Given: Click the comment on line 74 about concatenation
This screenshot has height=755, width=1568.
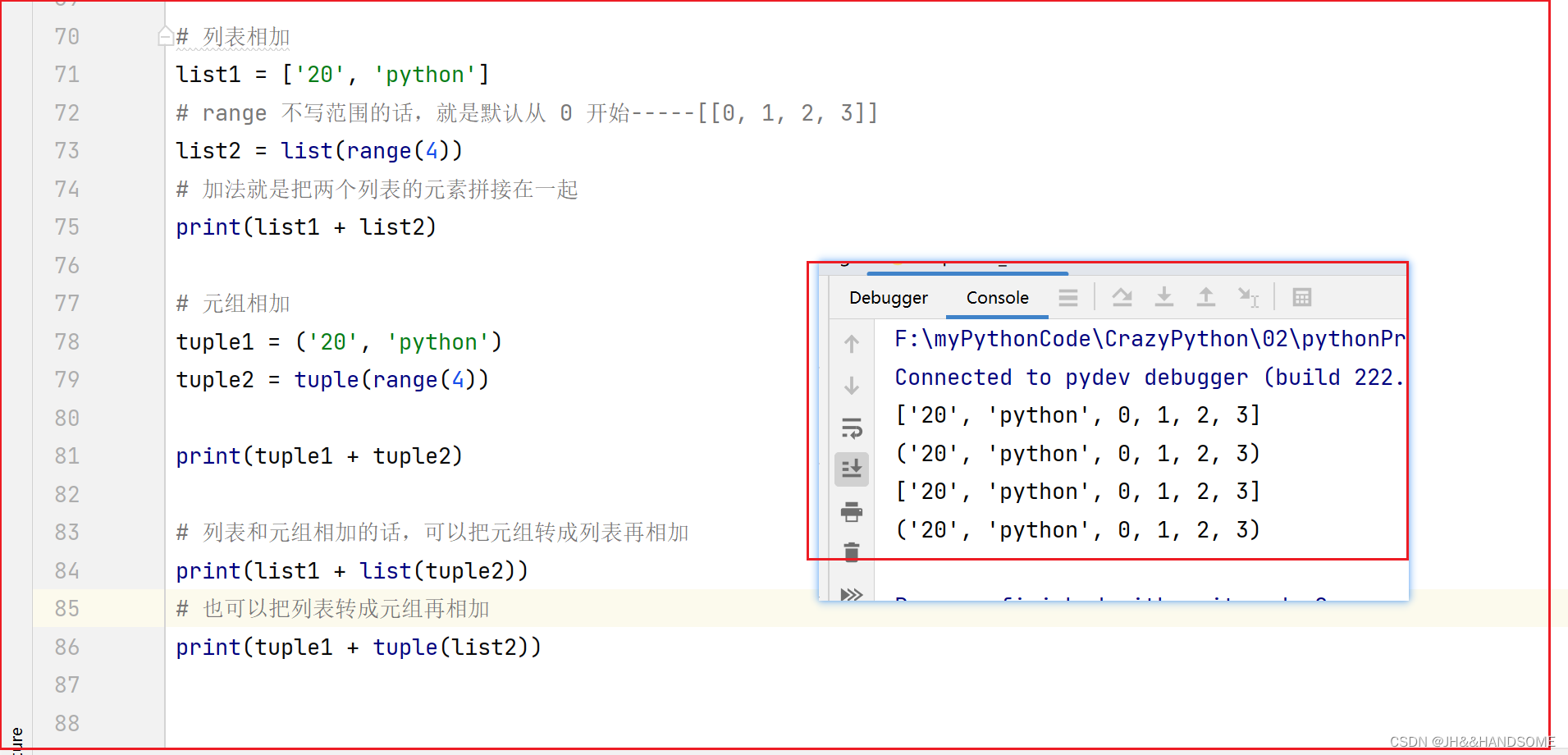Looking at the screenshot, I should [x=377, y=190].
